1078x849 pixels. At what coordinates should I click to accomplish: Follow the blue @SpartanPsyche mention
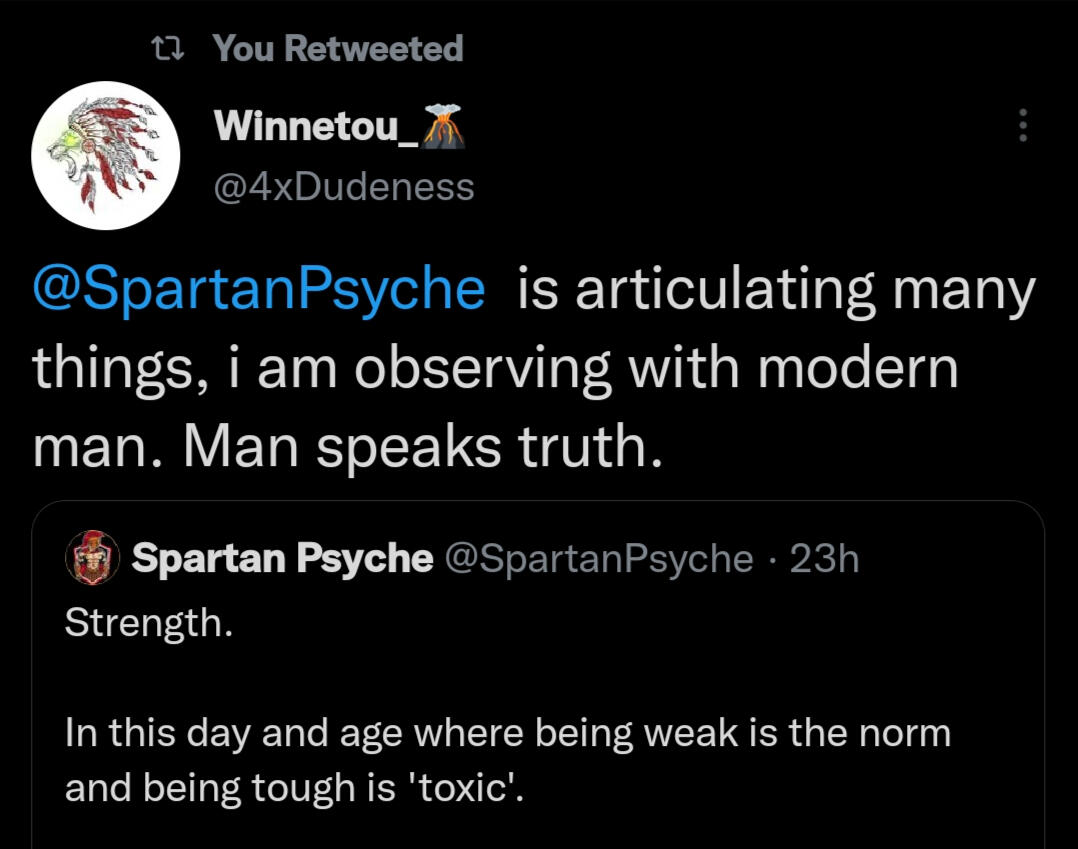[x=259, y=290]
